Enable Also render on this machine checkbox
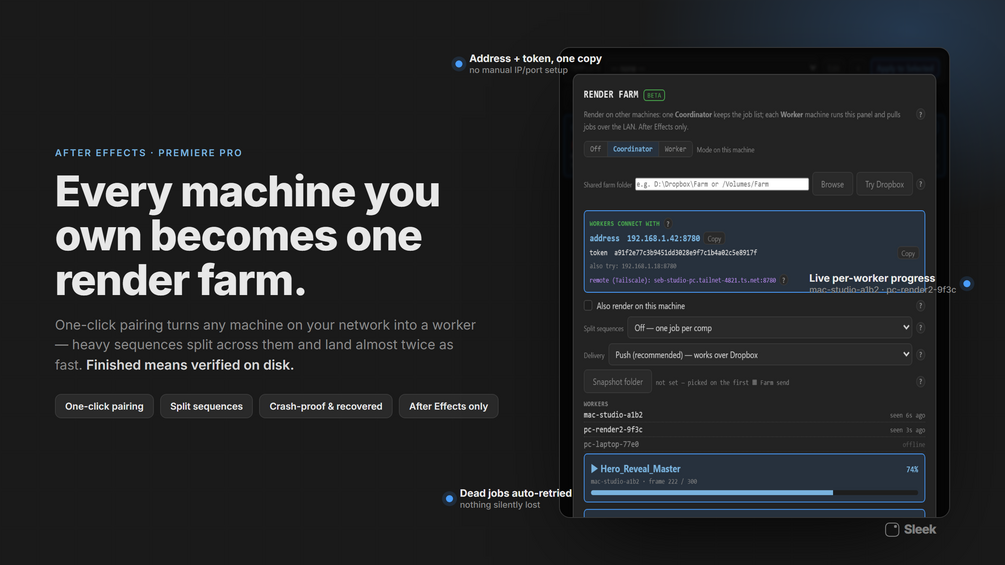Image resolution: width=1005 pixels, height=565 pixels. tap(588, 306)
